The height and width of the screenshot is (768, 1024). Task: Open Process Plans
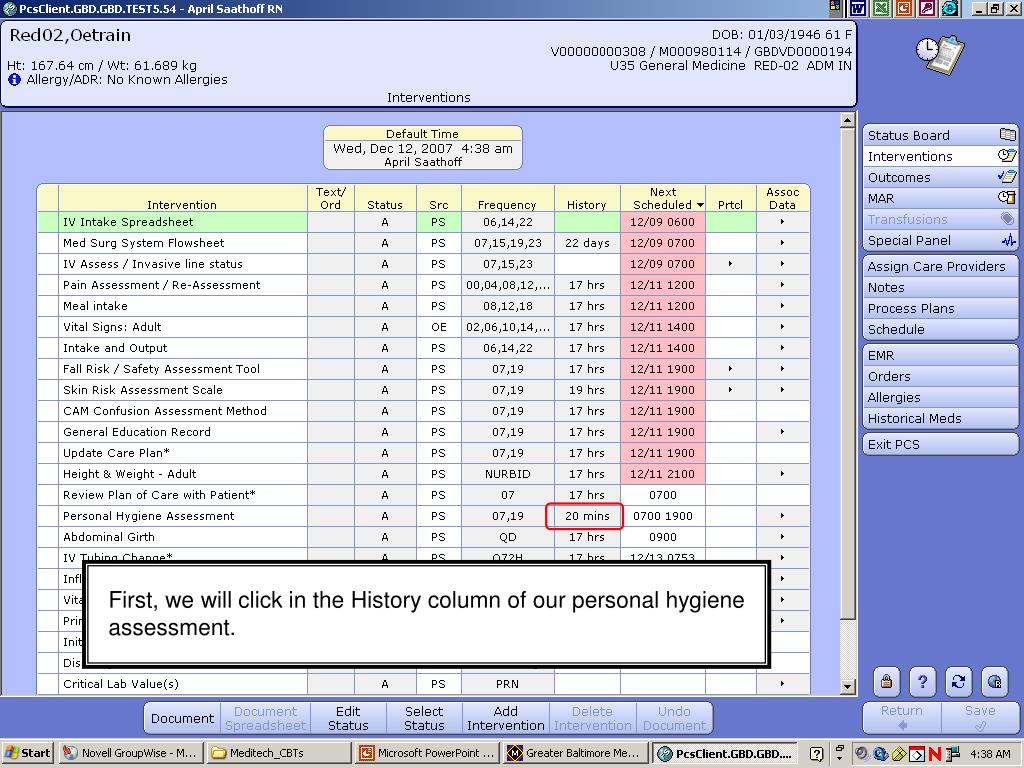[940, 308]
